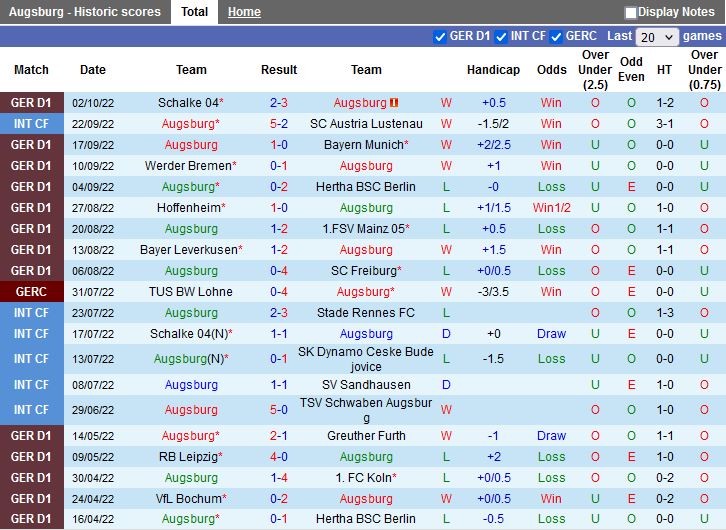This screenshot has width=726, height=530.
Task: Click the Over Under (0.75) header
Action: (x=704, y=70)
